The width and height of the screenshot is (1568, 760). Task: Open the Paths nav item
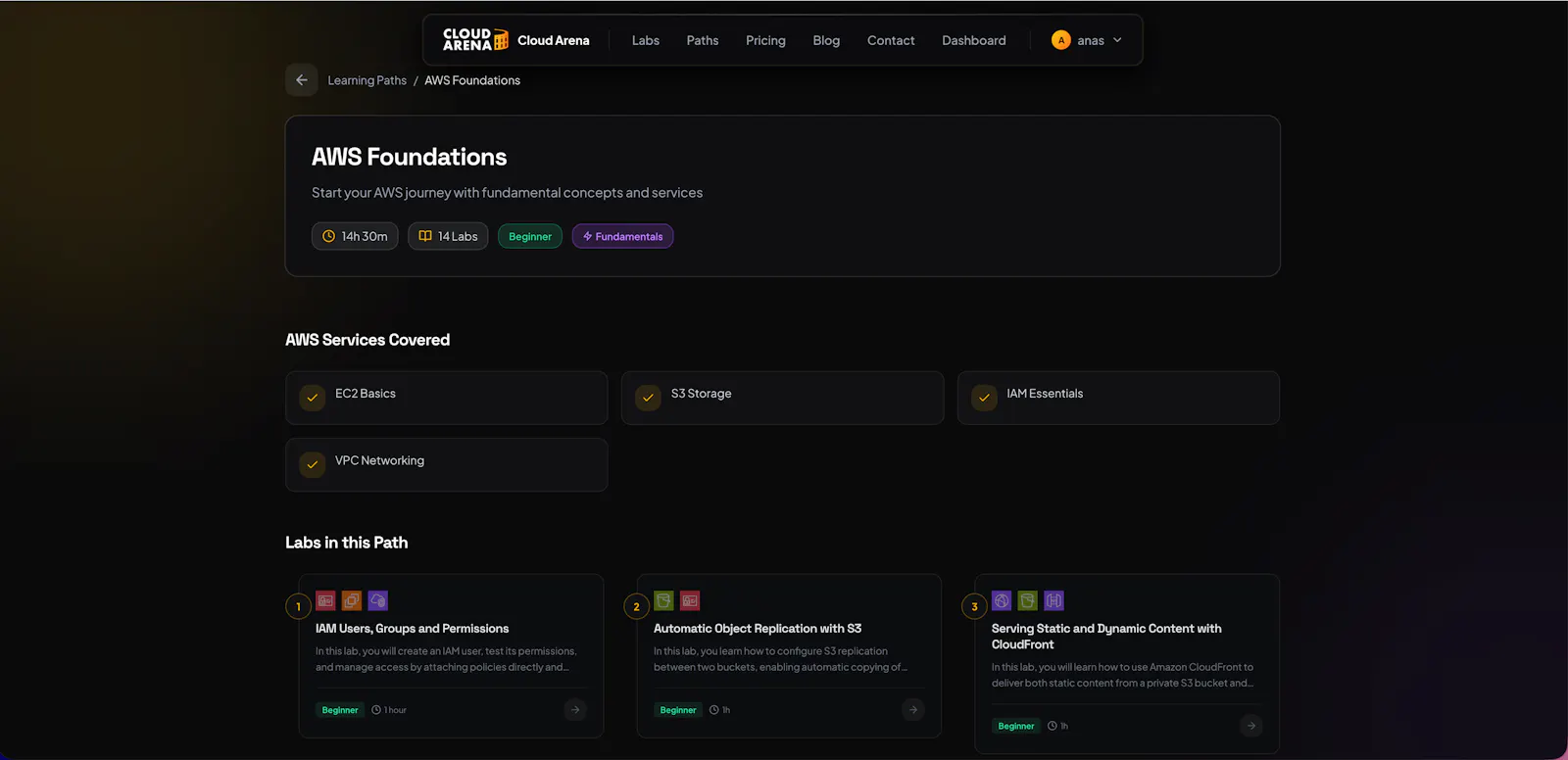[703, 40]
